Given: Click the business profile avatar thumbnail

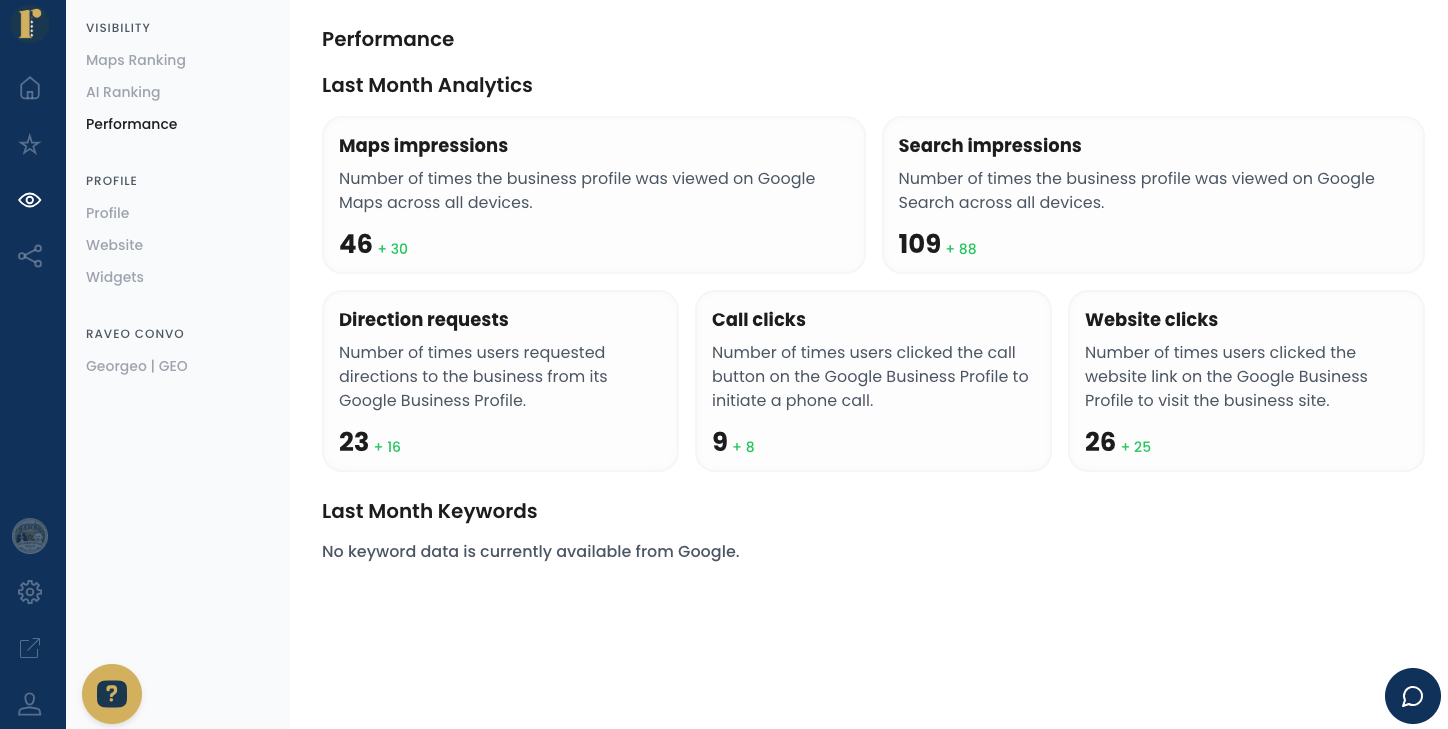Looking at the screenshot, I should point(30,536).
